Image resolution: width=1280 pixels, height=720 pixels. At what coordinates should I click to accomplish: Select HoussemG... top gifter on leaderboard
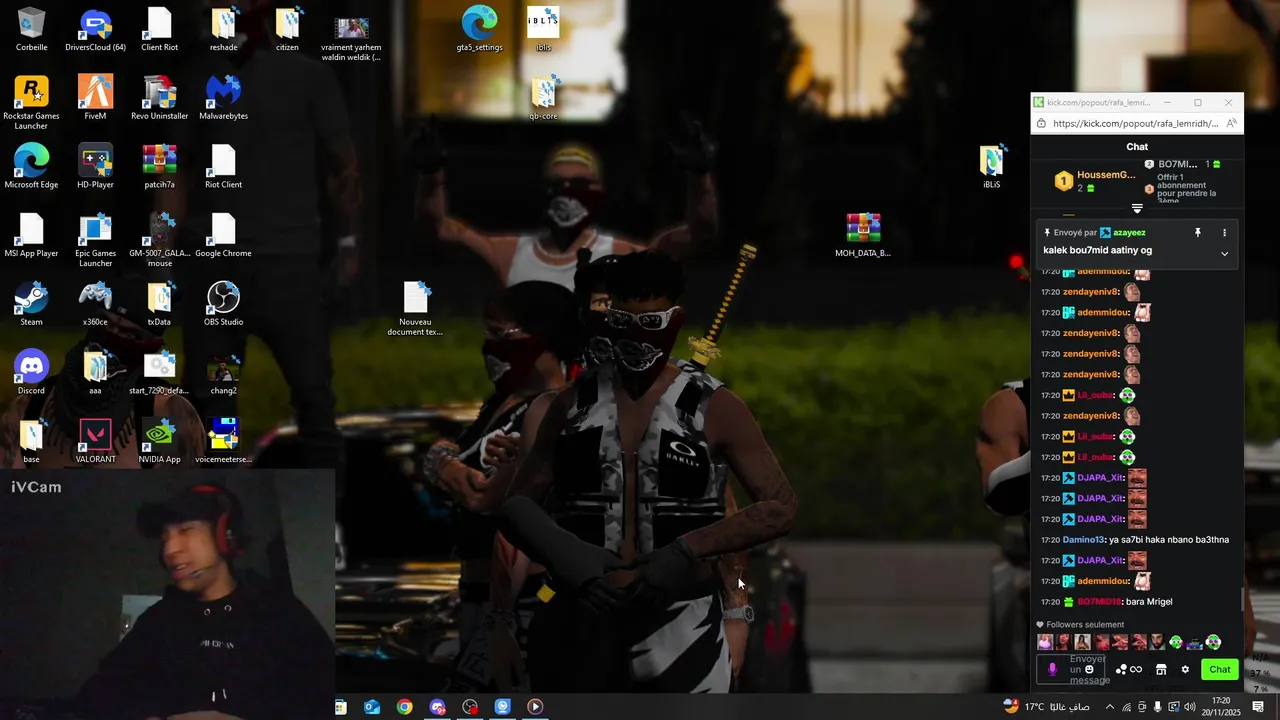pos(1095,181)
